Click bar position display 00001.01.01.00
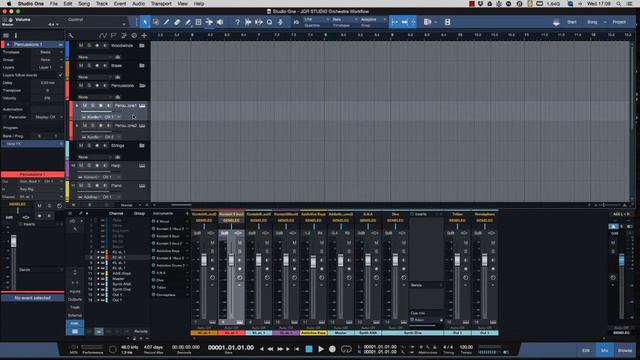Image resolution: width=640 pixels, height=360 pixels. coord(231,348)
